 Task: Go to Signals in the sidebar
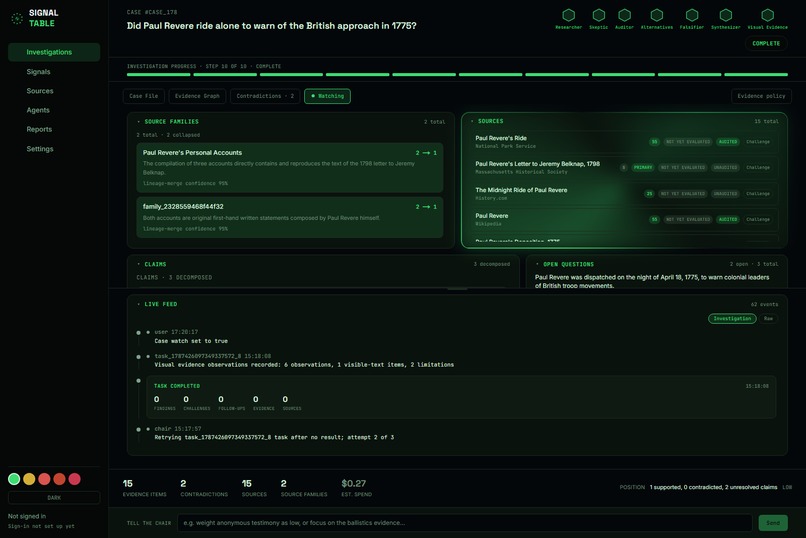39,71
